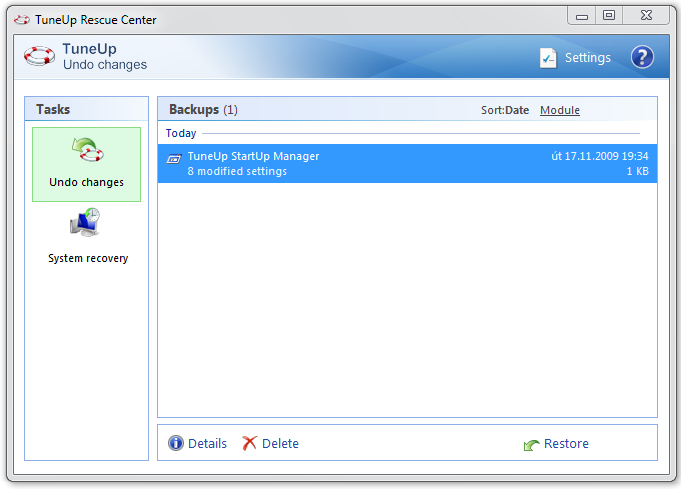Close the TuneUp Rescue Center window
Screen dimensions: 681x489
(x=646, y=16)
